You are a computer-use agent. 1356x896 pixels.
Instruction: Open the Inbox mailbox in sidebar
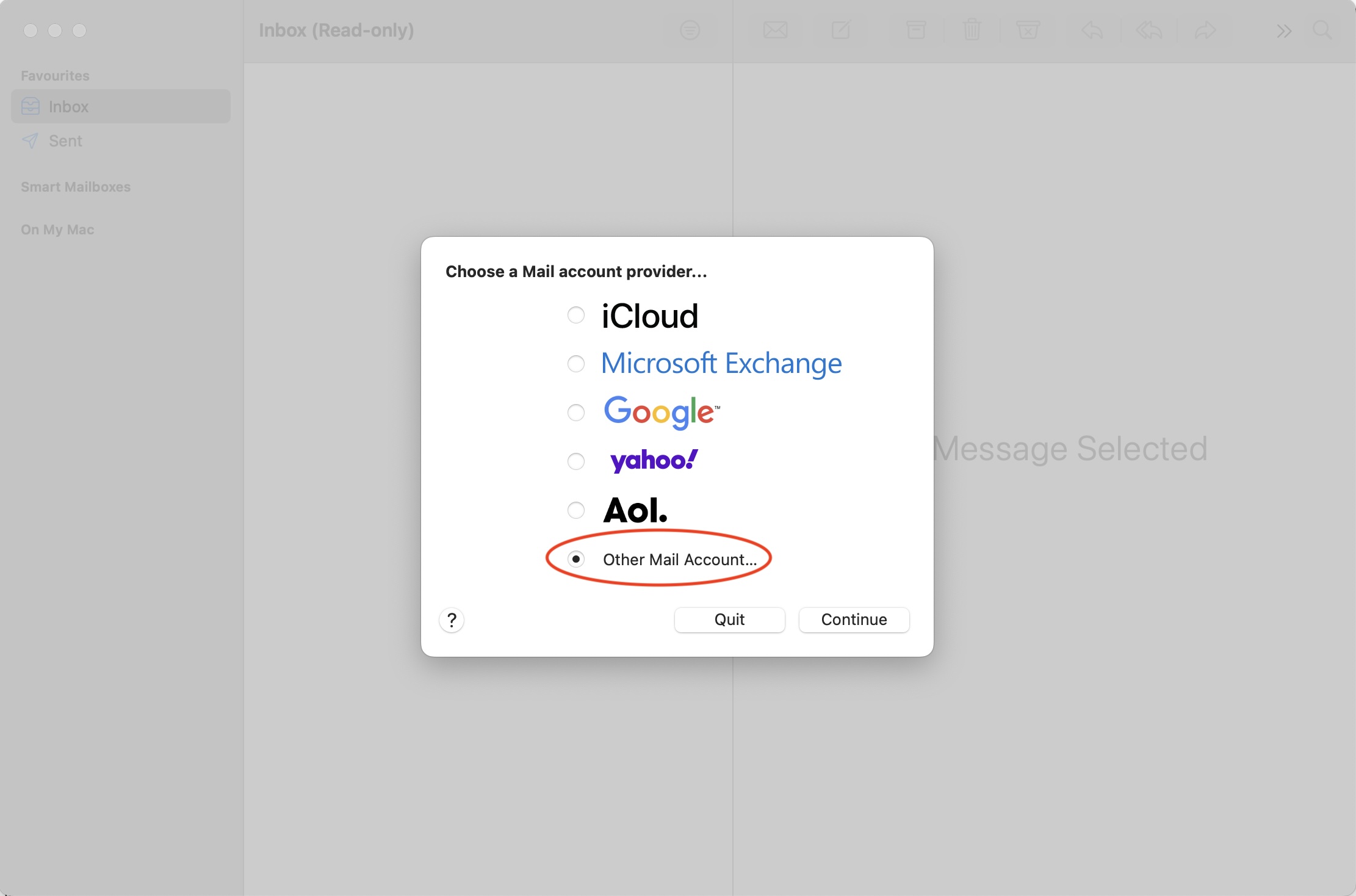121,106
